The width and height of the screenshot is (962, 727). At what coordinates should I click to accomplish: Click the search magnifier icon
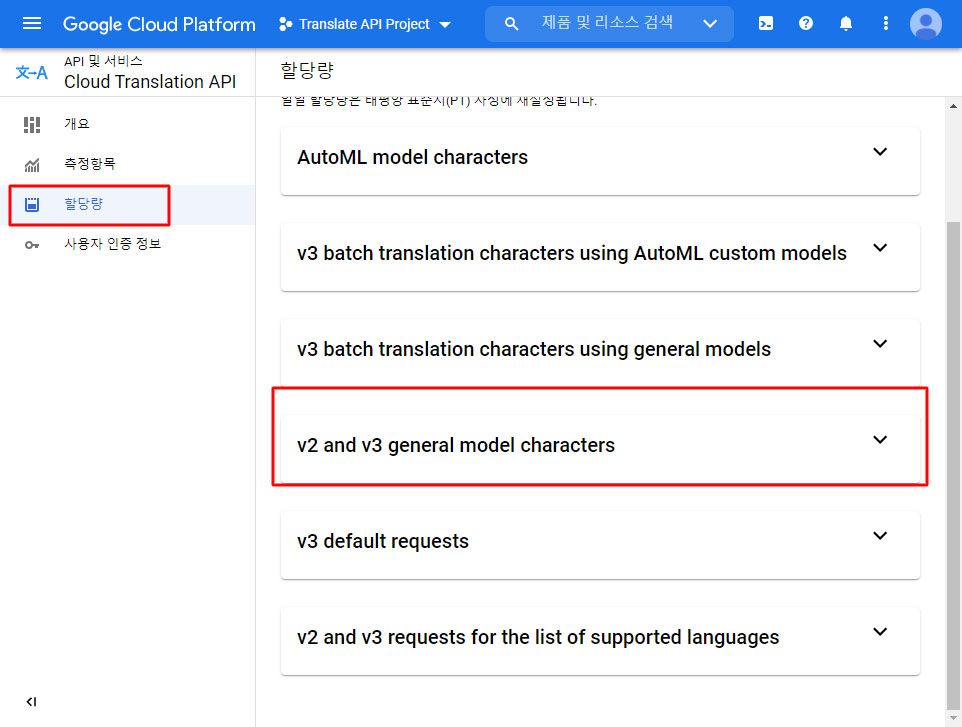(511, 24)
